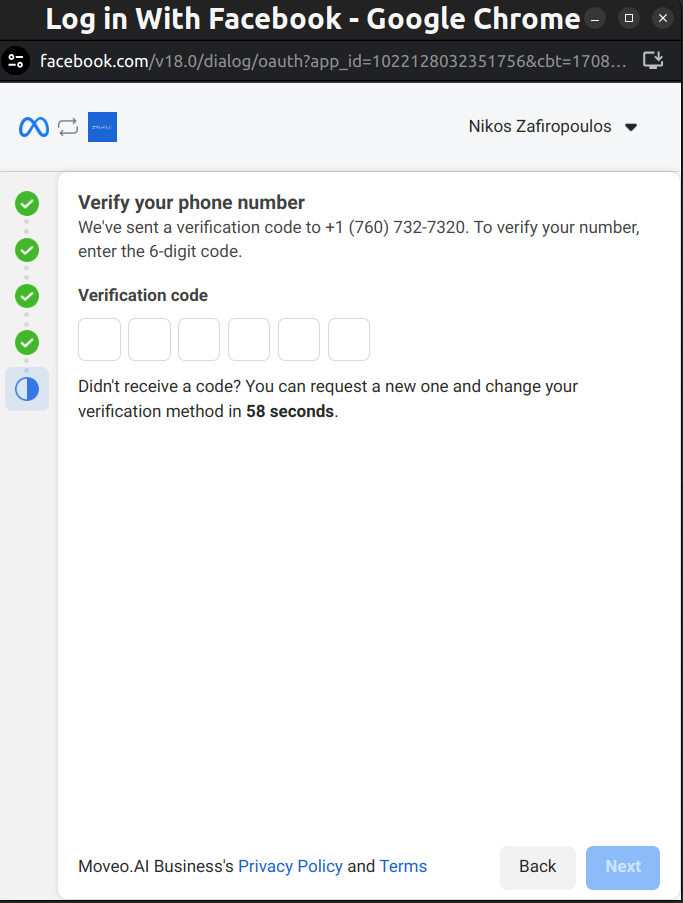Click the second verification code digit box
Viewport: 683px width, 903px height.
coord(150,339)
